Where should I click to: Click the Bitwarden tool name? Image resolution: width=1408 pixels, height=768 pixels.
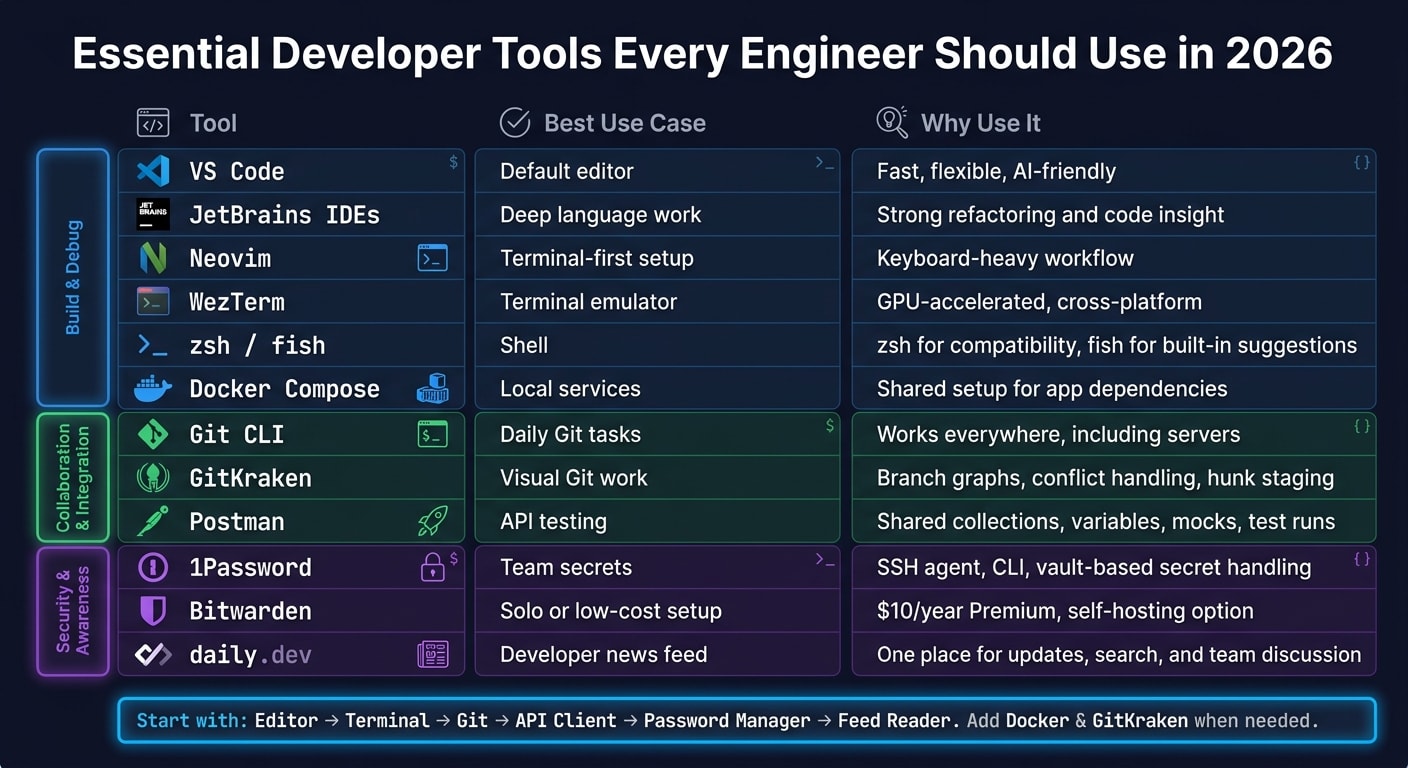tap(250, 610)
